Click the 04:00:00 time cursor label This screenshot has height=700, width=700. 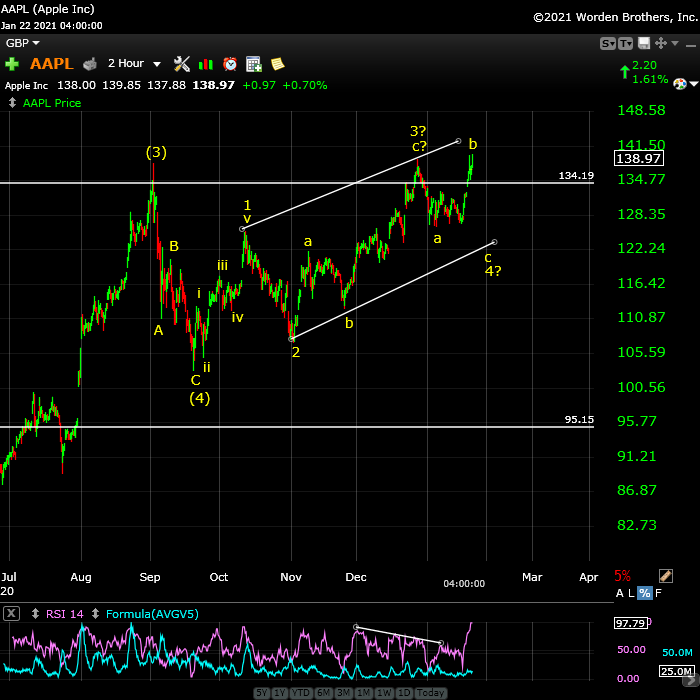click(x=464, y=584)
